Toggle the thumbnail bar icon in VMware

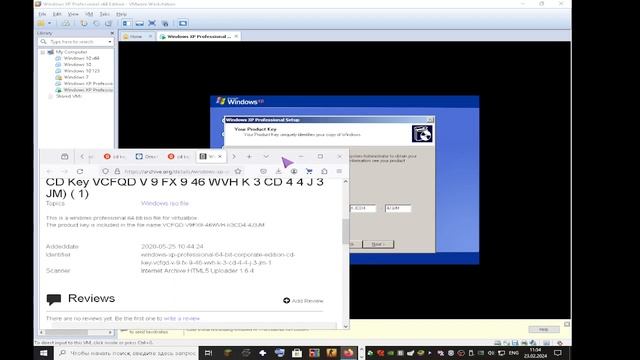[x=140, y=23]
